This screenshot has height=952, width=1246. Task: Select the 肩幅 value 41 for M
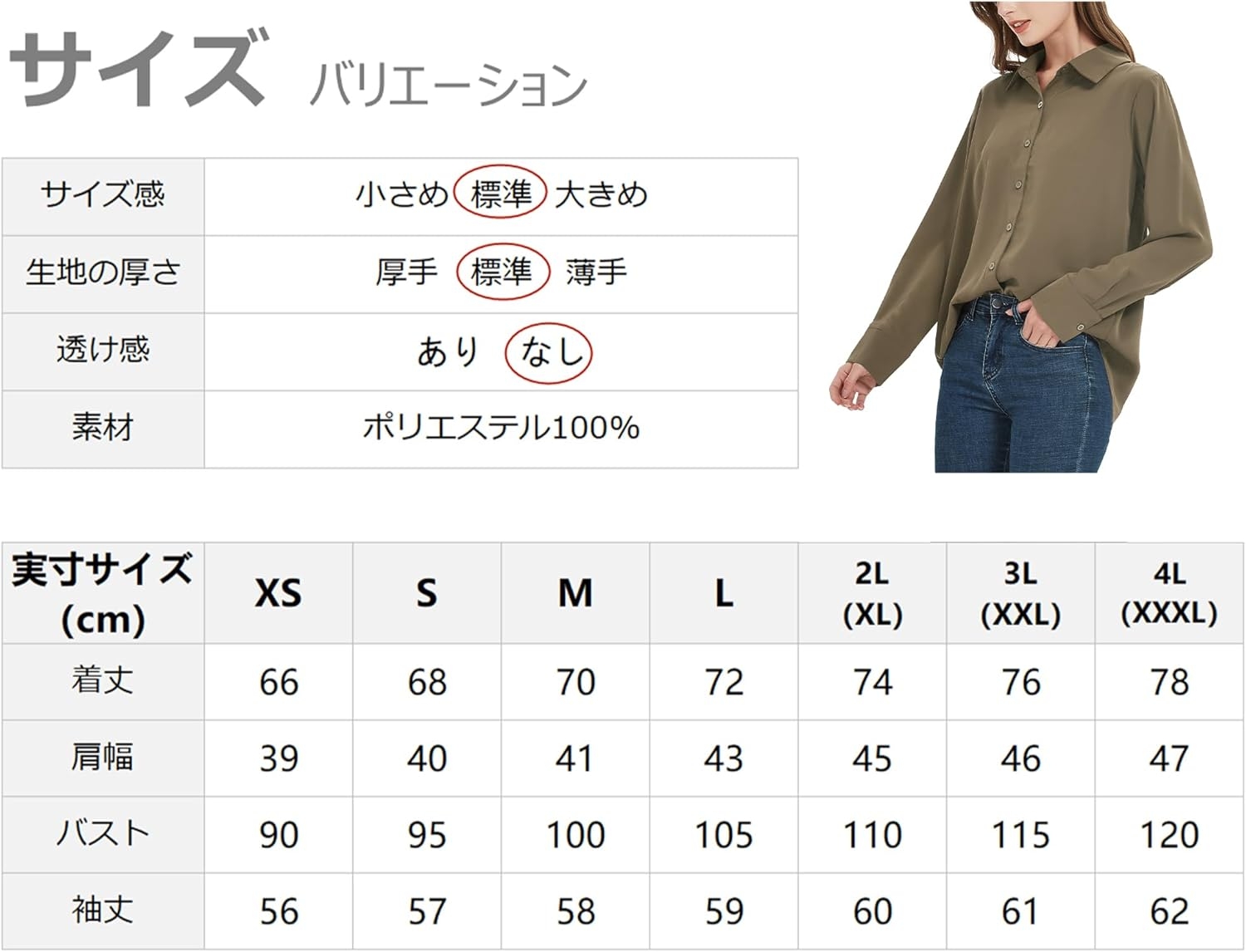point(575,759)
